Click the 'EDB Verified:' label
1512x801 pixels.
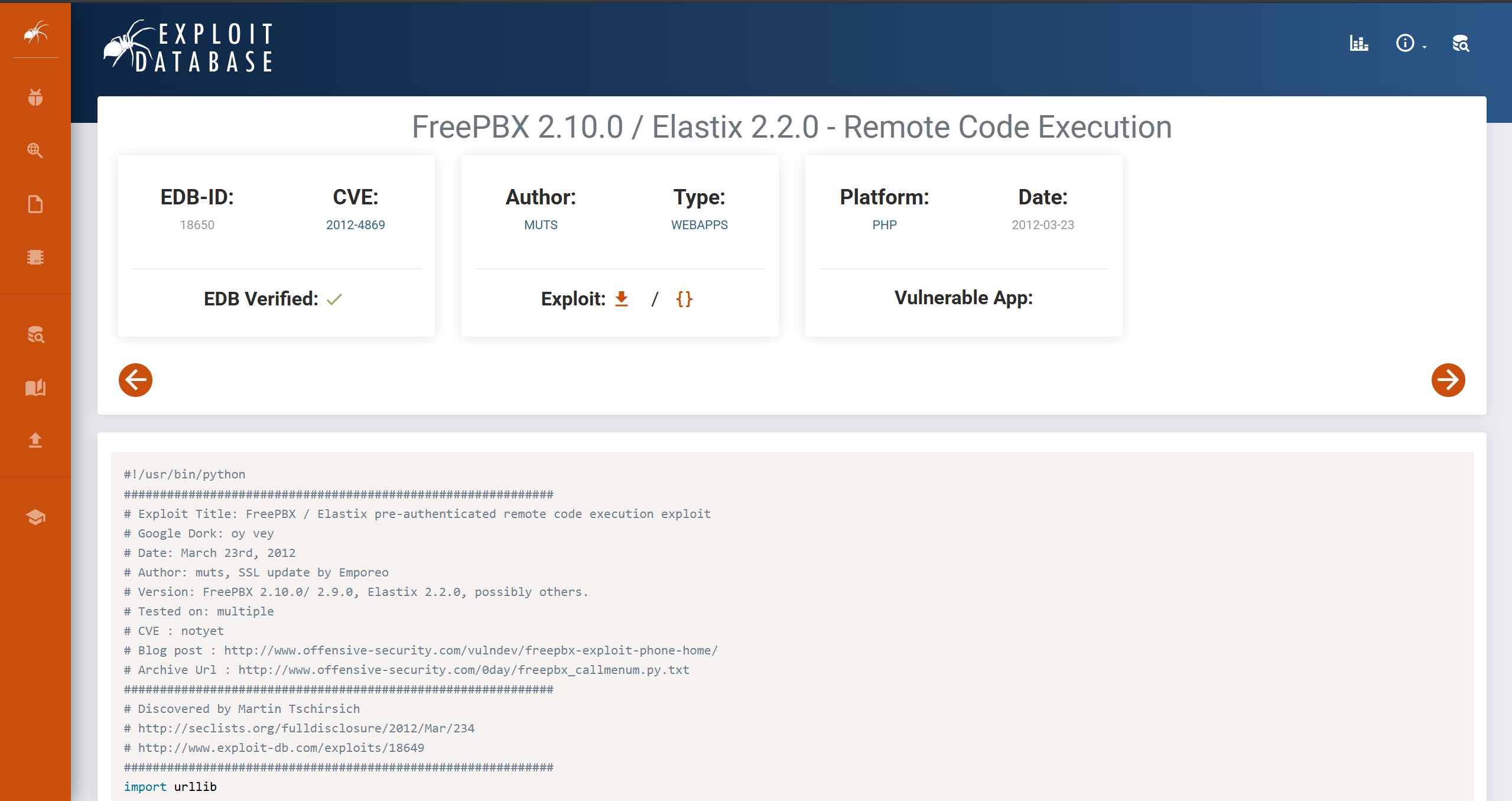(x=261, y=299)
